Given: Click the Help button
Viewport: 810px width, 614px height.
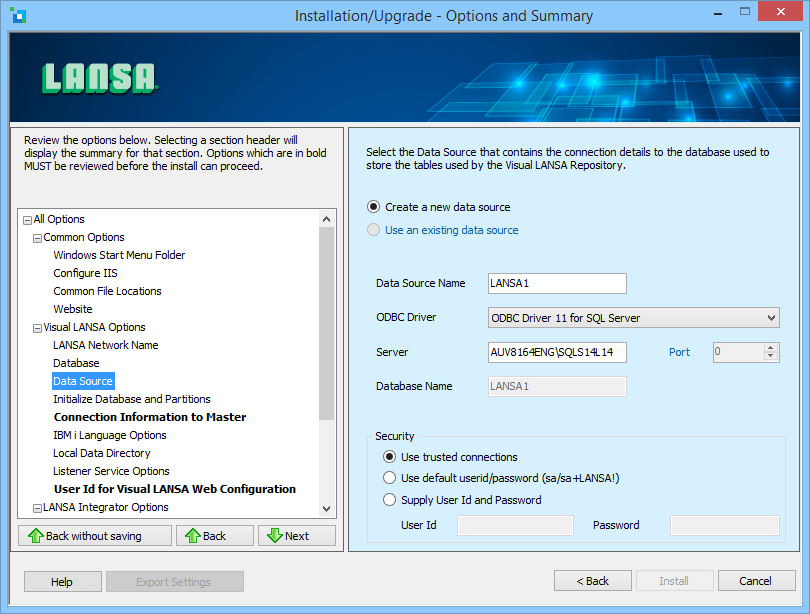Looking at the screenshot, I should [63, 581].
